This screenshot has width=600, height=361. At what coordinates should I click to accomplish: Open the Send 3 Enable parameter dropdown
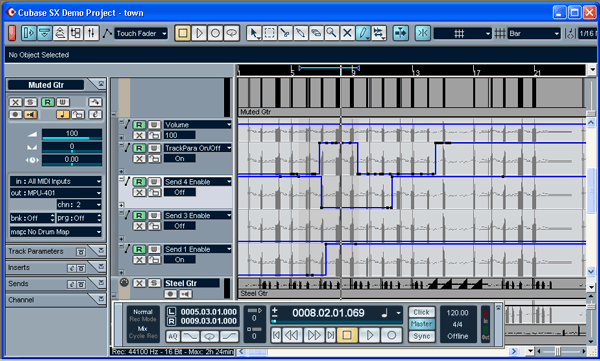(x=197, y=216)
